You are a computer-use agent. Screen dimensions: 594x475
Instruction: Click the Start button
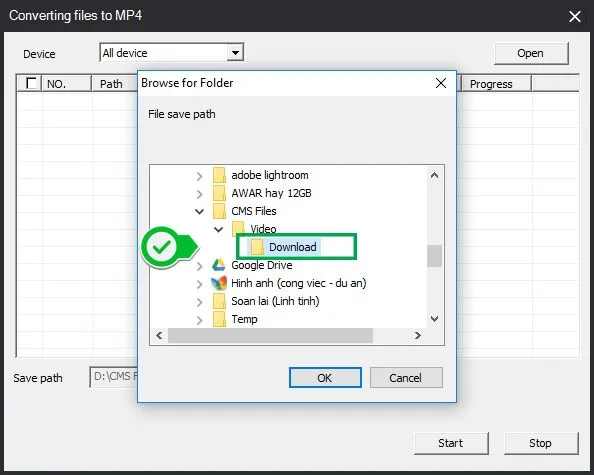click(x=451, y=443)
